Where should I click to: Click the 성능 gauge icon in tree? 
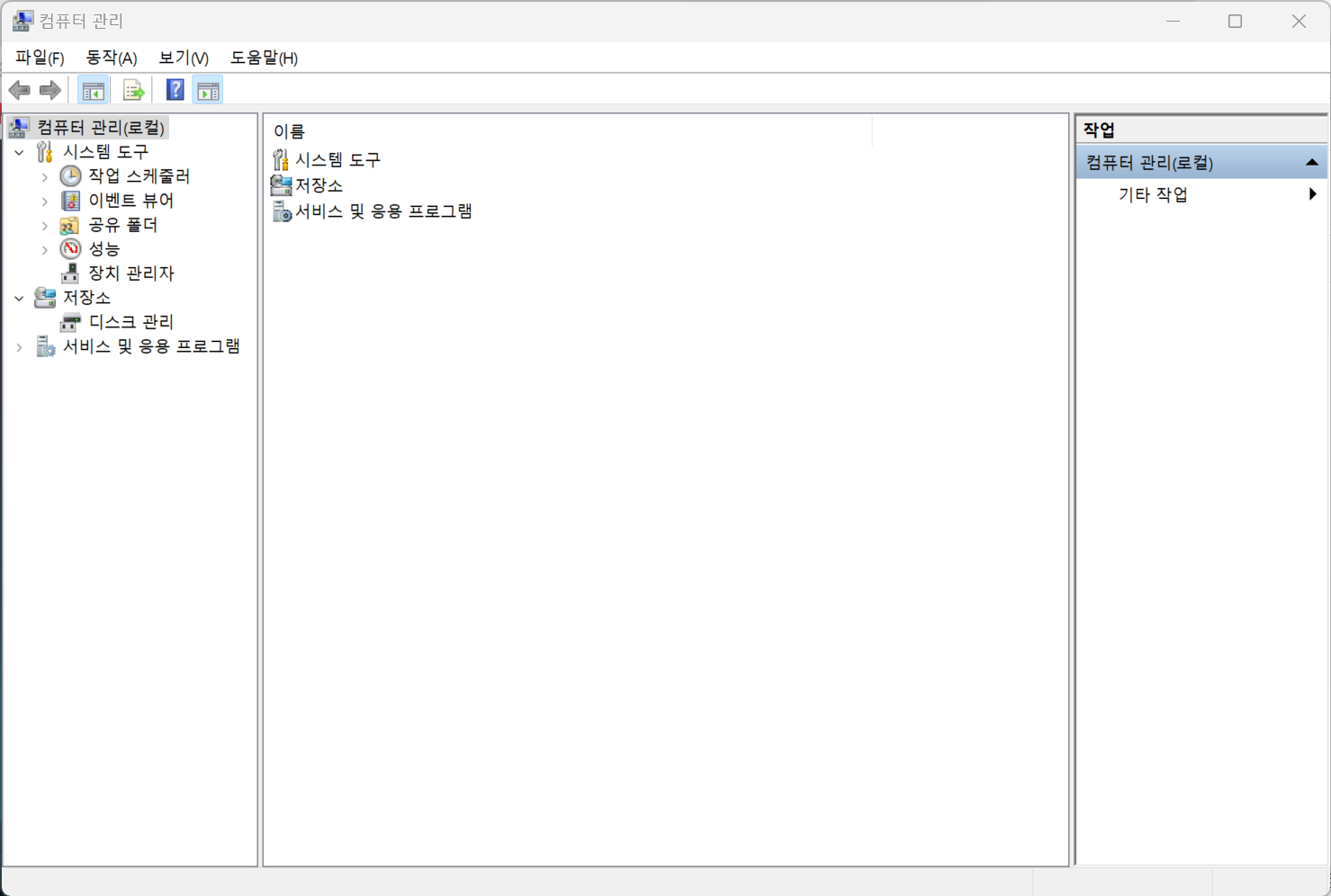[x=70, y=249]
